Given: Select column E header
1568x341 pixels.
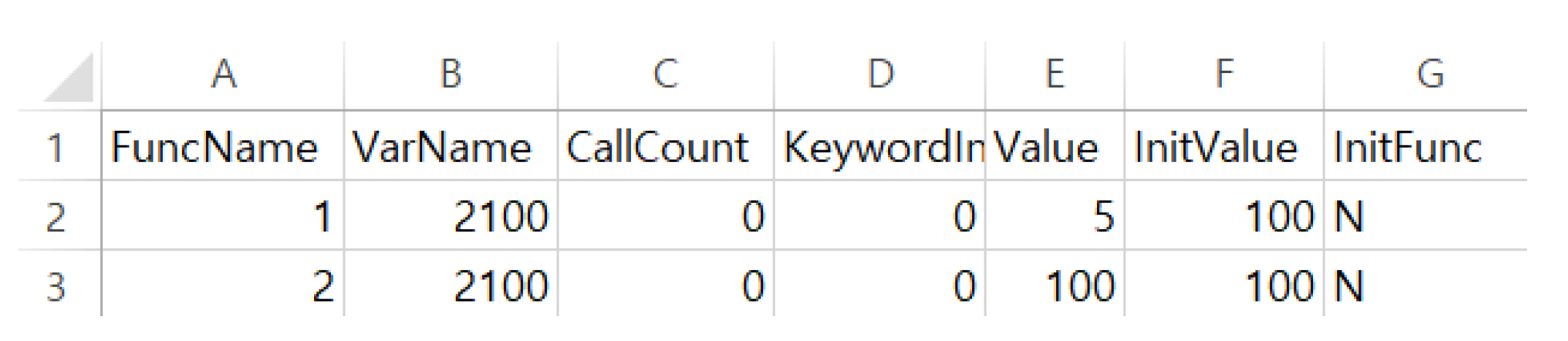Looking at the screenshot, I should tap(1055, 74).
